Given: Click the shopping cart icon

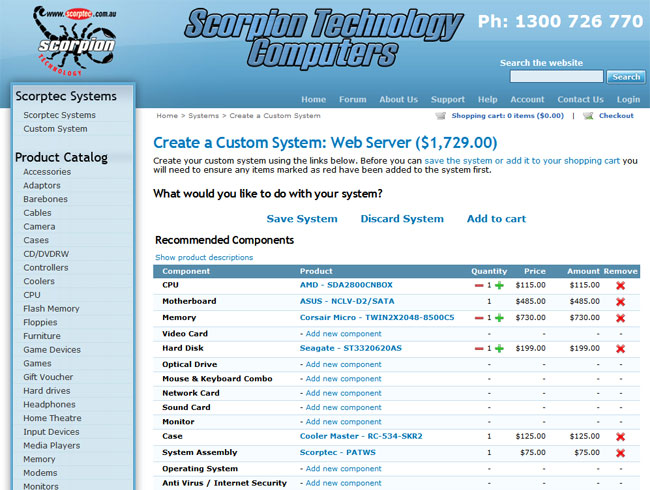Looking at the screenshot, I should point(440,116).
